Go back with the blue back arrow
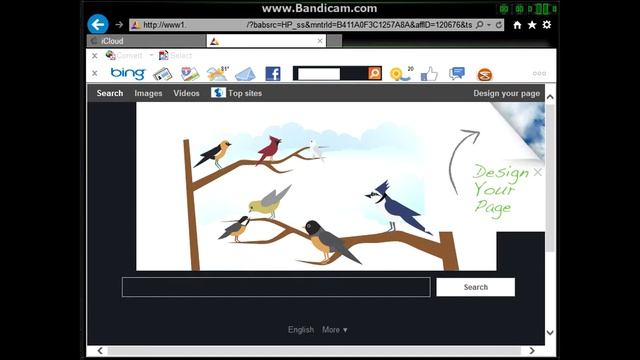The image size is (640, 360). point(98,24)
